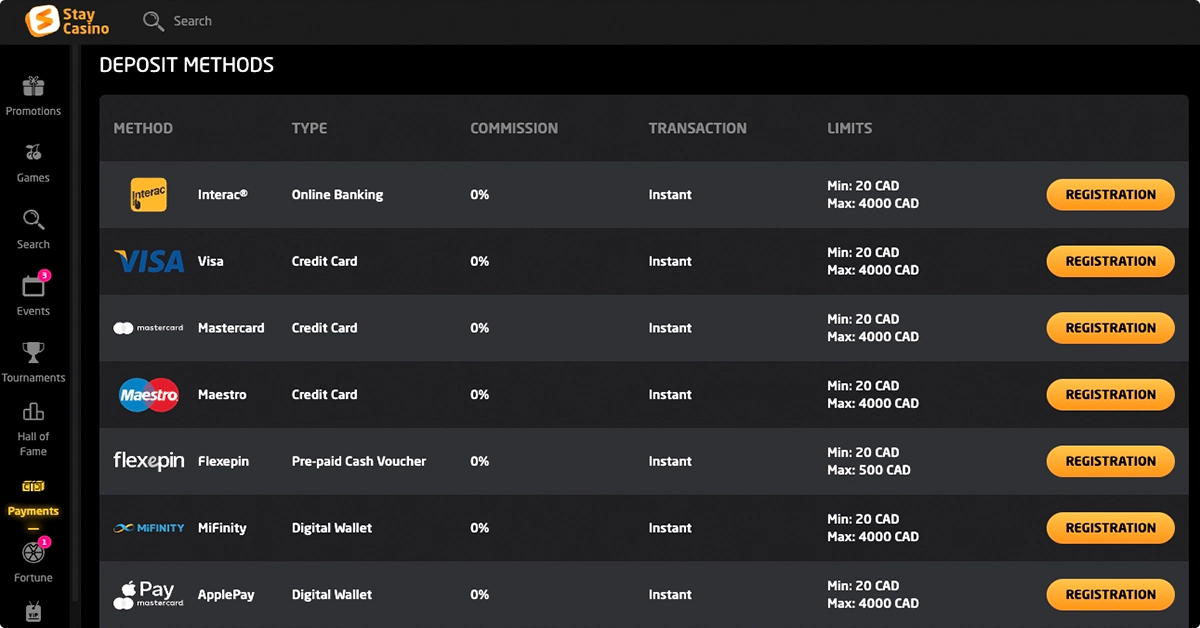Screen dimensions: 1200x628
Task: Open Promotions gift icon in sidebar
Action: (33, 86)
